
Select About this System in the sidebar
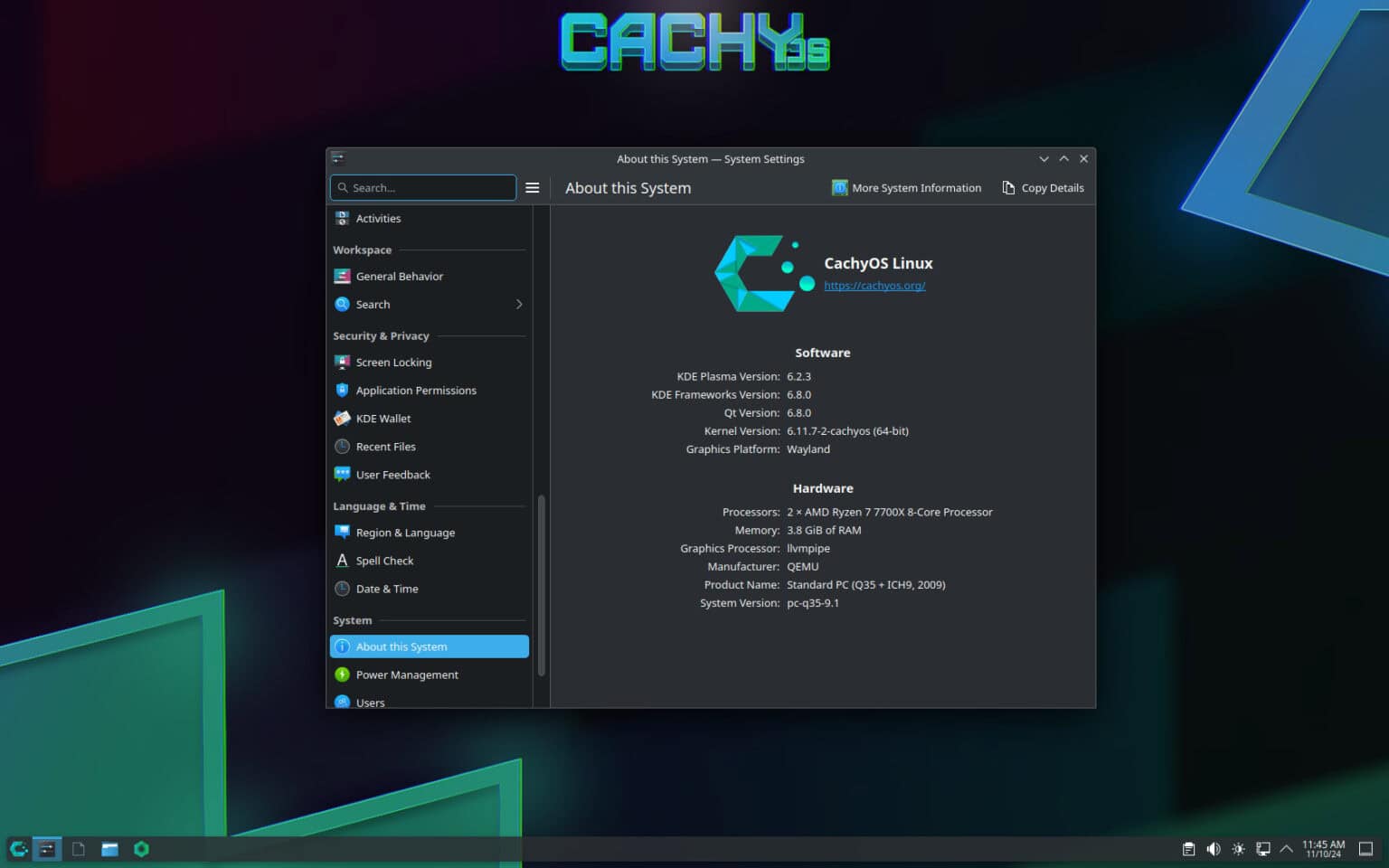(401, 646)
